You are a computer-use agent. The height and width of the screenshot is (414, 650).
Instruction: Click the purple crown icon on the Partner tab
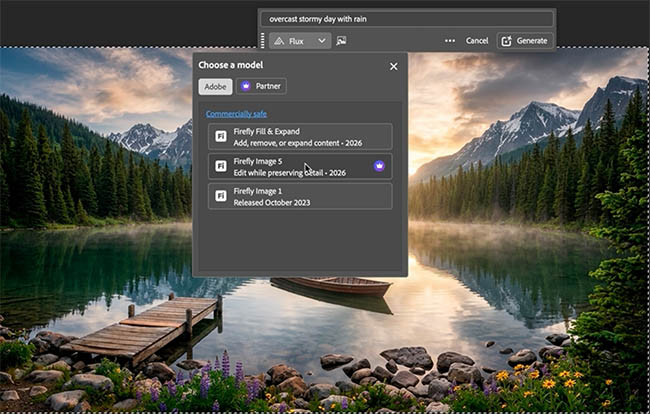pos(246,86)
